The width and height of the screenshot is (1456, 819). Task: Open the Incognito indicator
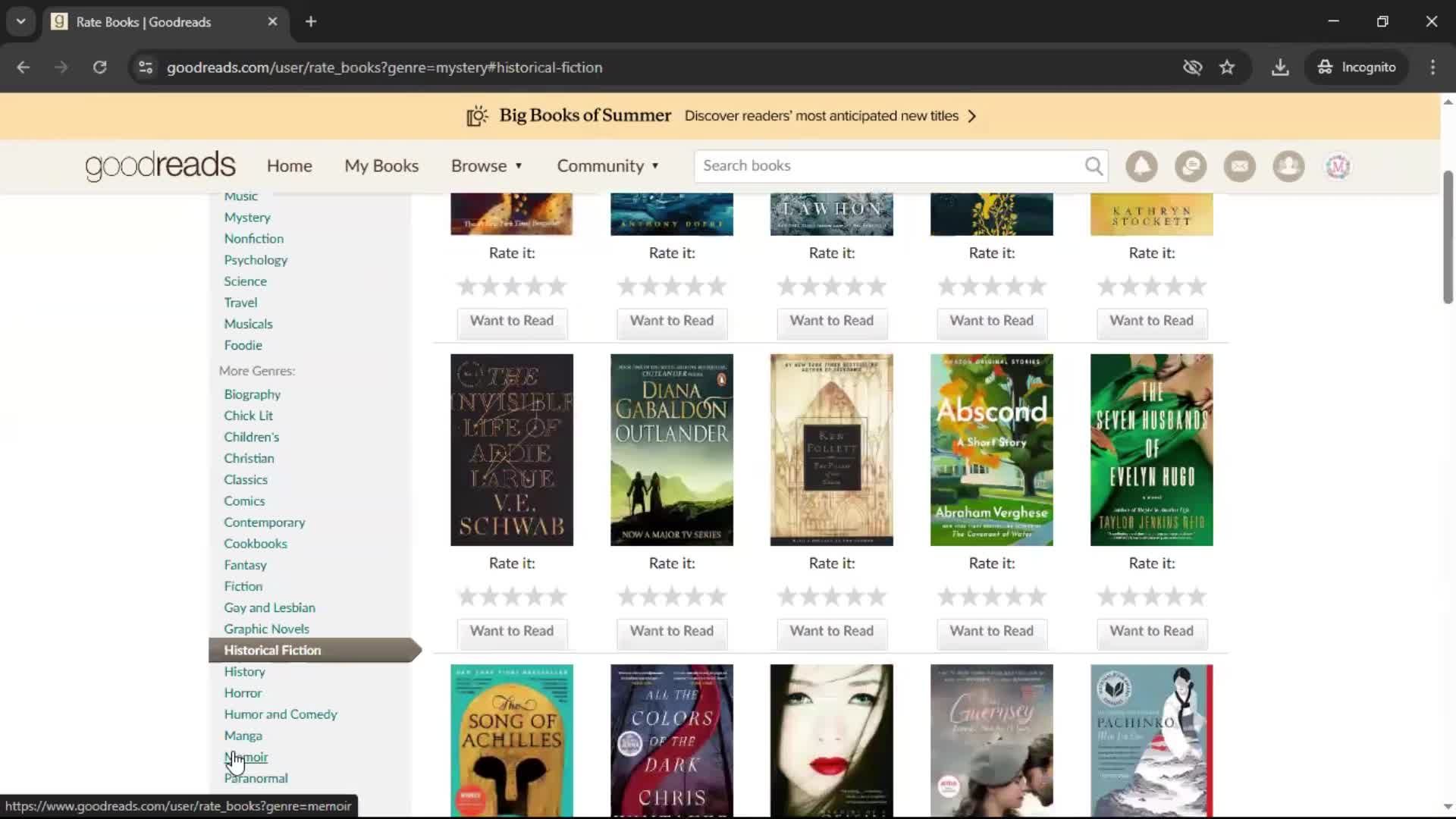(x=1357, y=67)
